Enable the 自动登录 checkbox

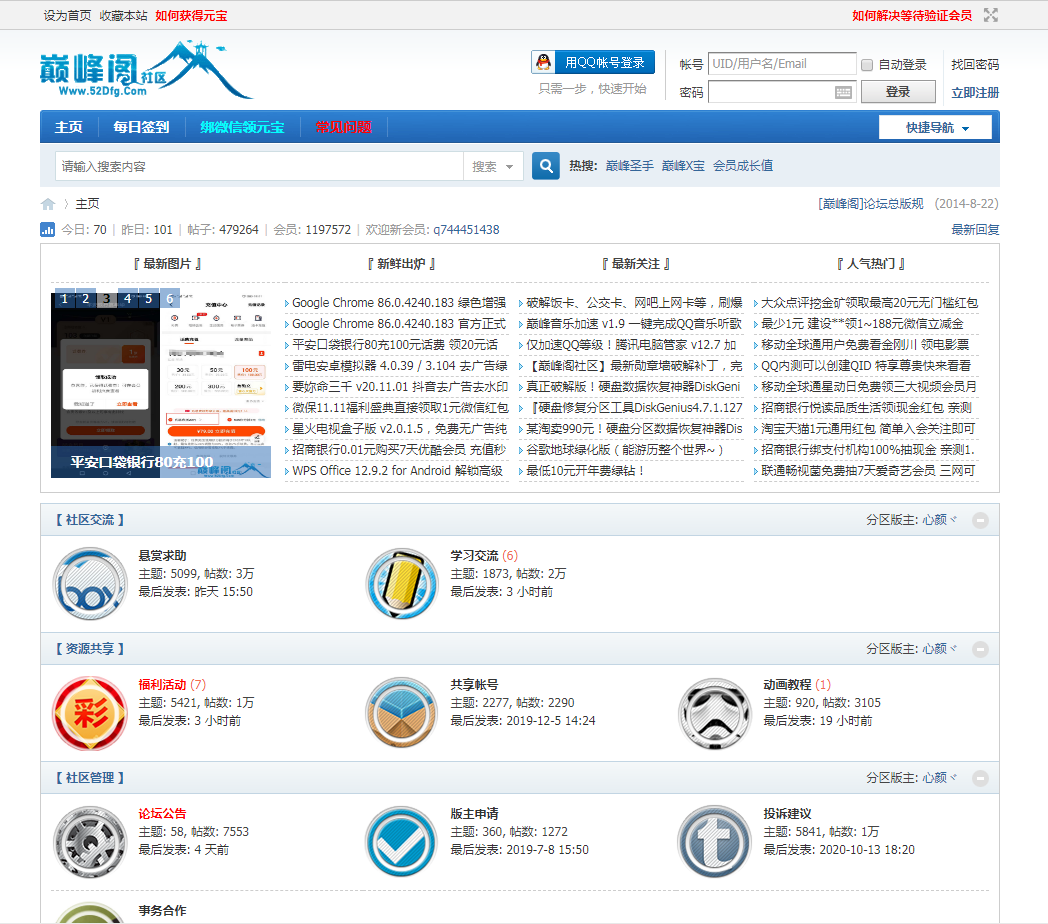point(867,65)
